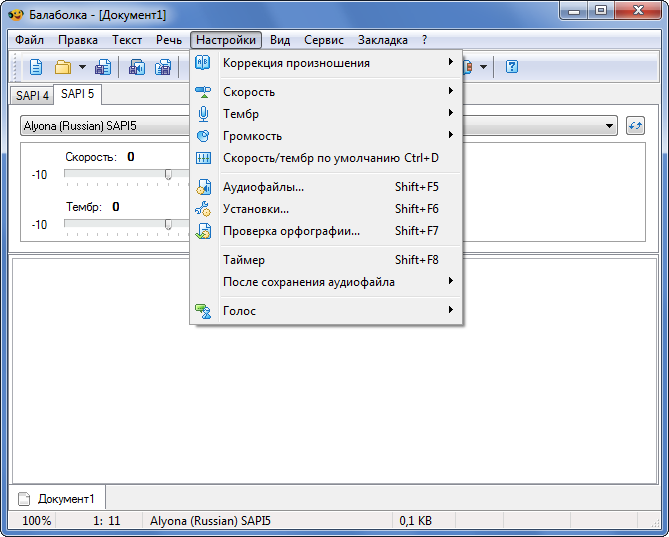This screenshot has height=537, width=669.
Task: Open the Текст menu
Action: 127,40
